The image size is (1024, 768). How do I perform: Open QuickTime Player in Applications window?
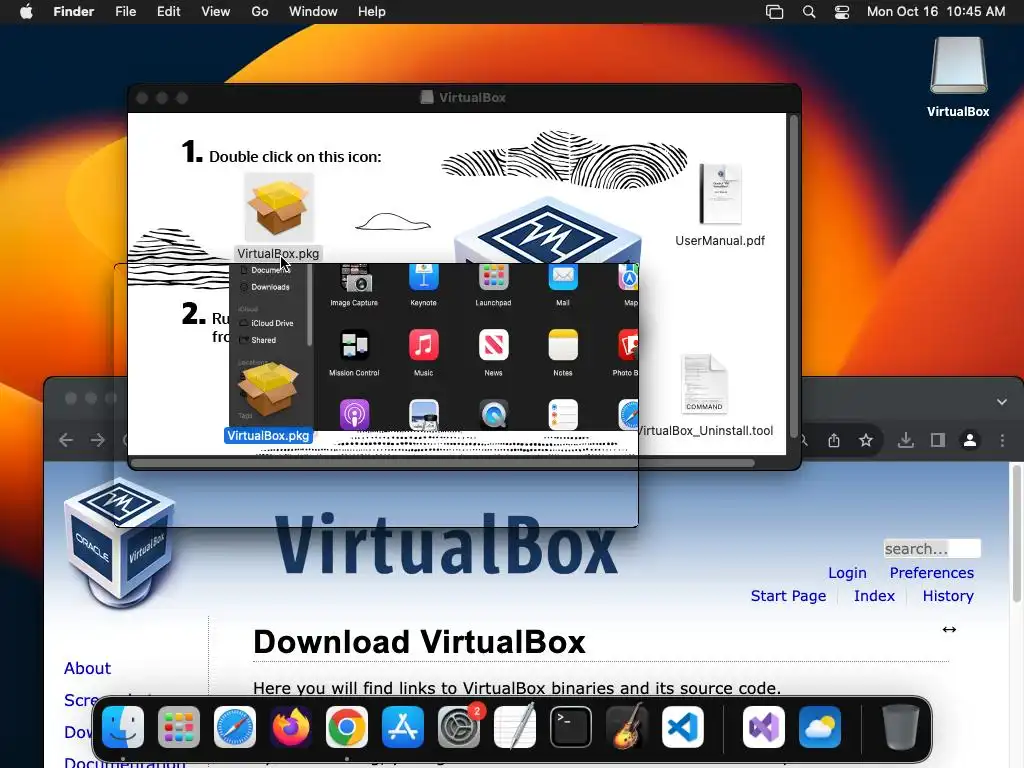point(494,415)
